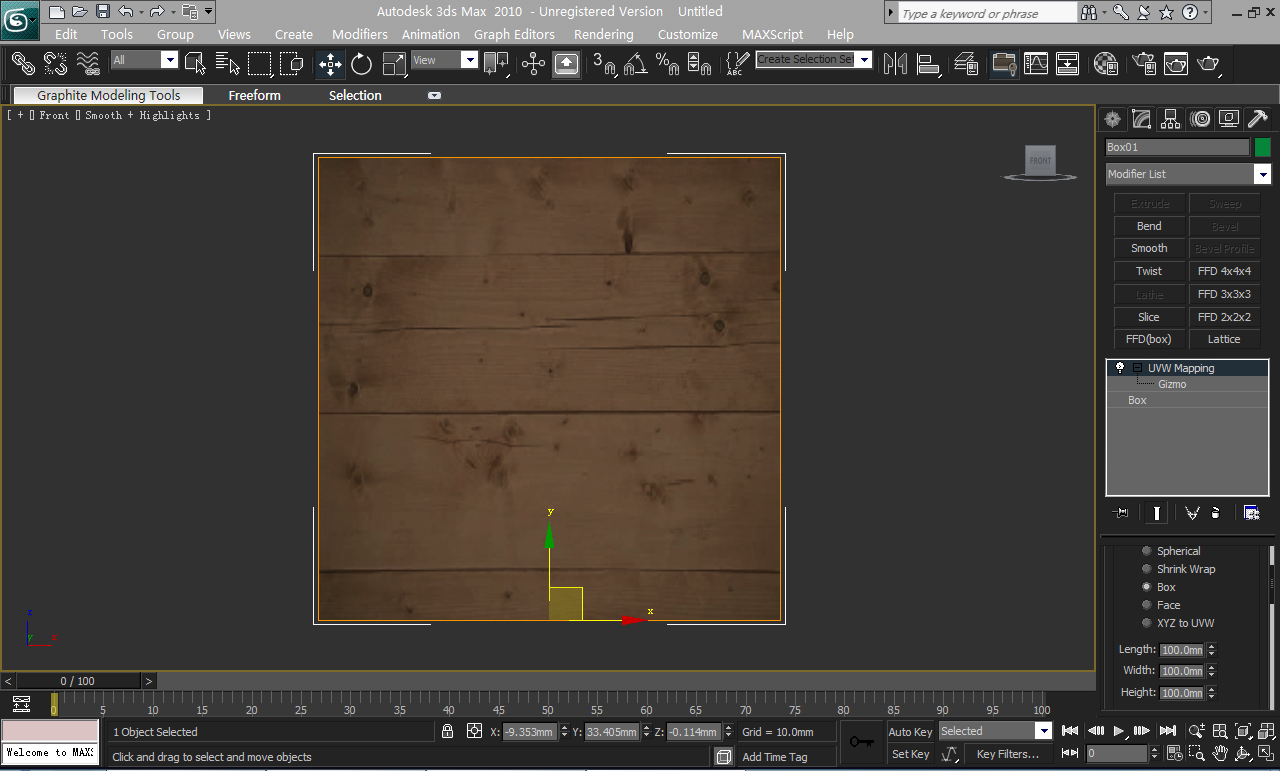Toggle Set Key mode
Screen dimensions: 1280x771
[x=910, y=754]
